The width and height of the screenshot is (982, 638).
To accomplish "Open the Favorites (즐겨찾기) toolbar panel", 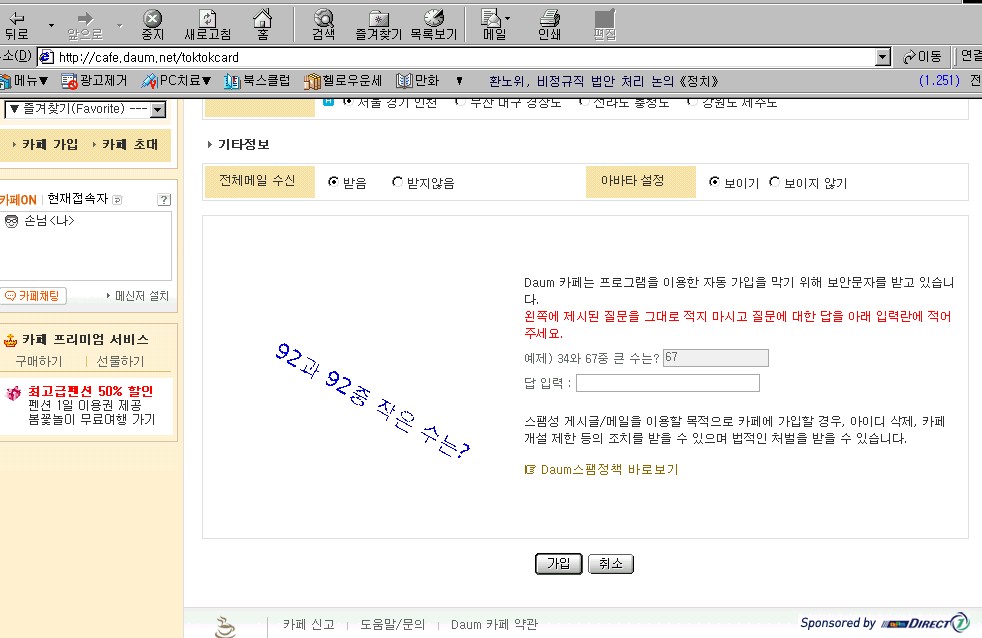I will pyautogui.click(x=378, y=24).
